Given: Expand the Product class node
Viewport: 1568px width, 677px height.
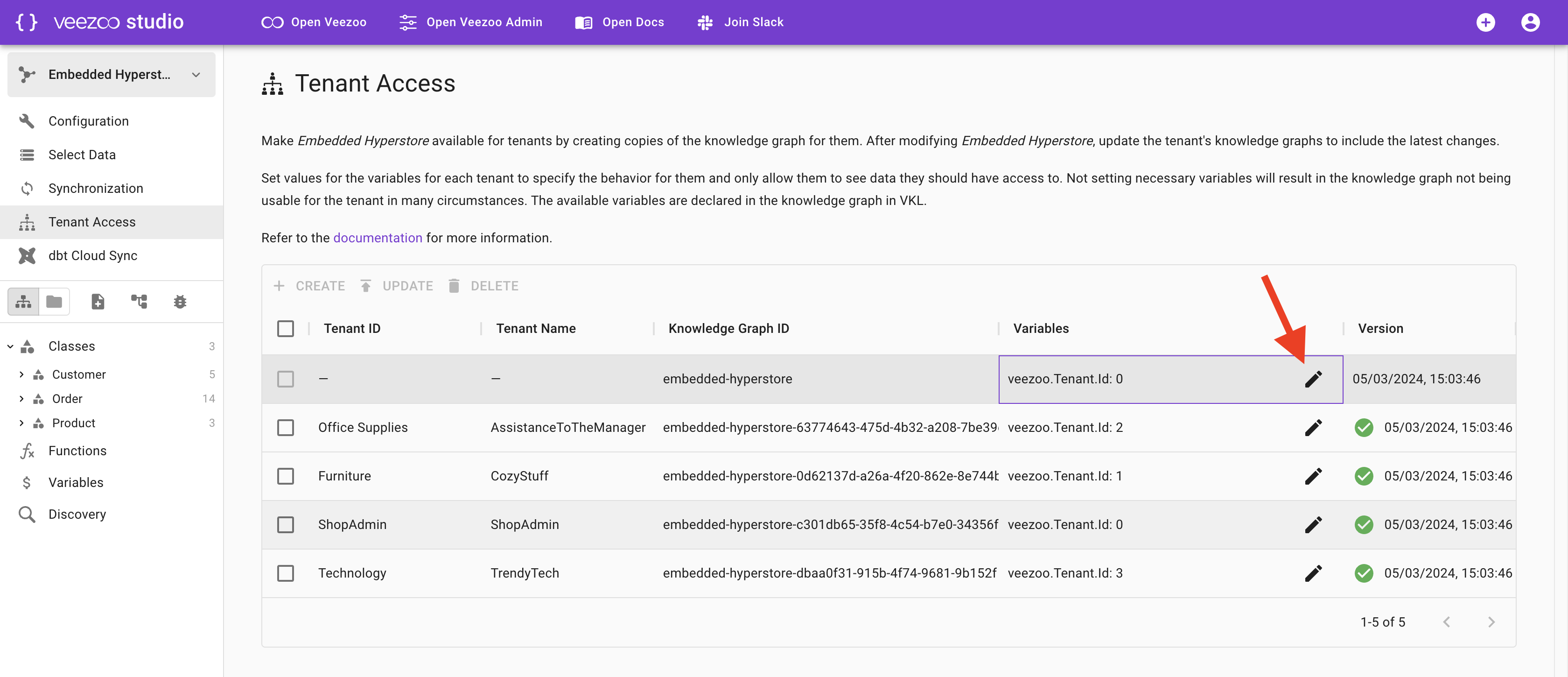Looking at the screenshot, I should [21, 423].
